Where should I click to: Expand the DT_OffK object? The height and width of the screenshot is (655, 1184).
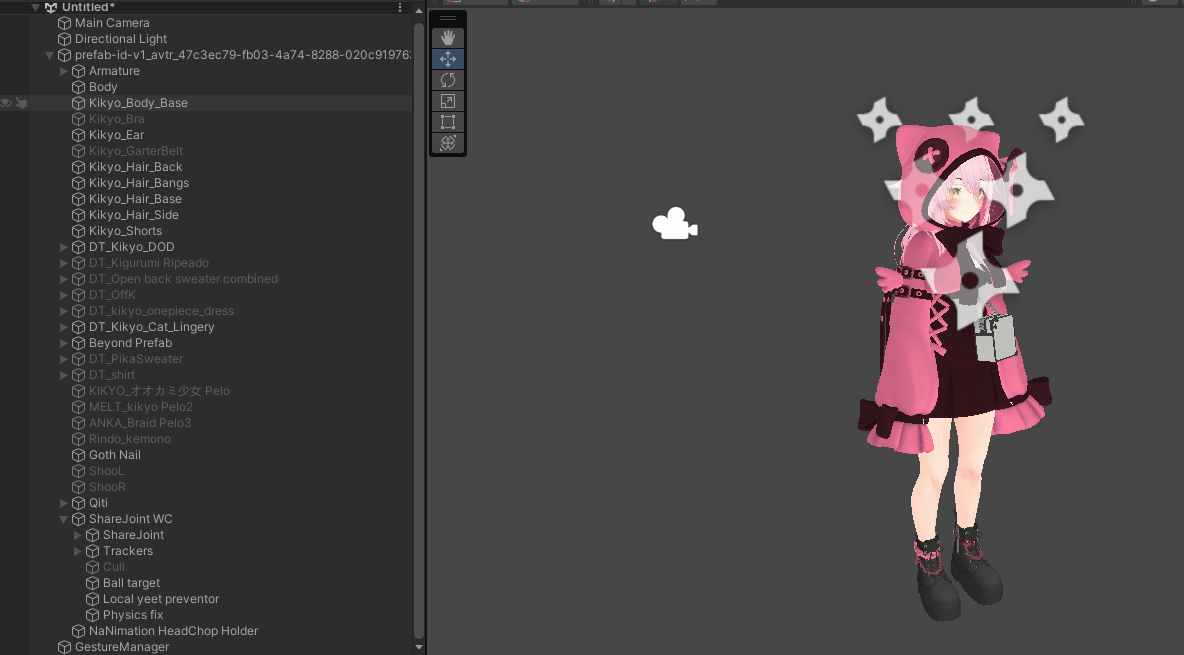tap(63, 295)
